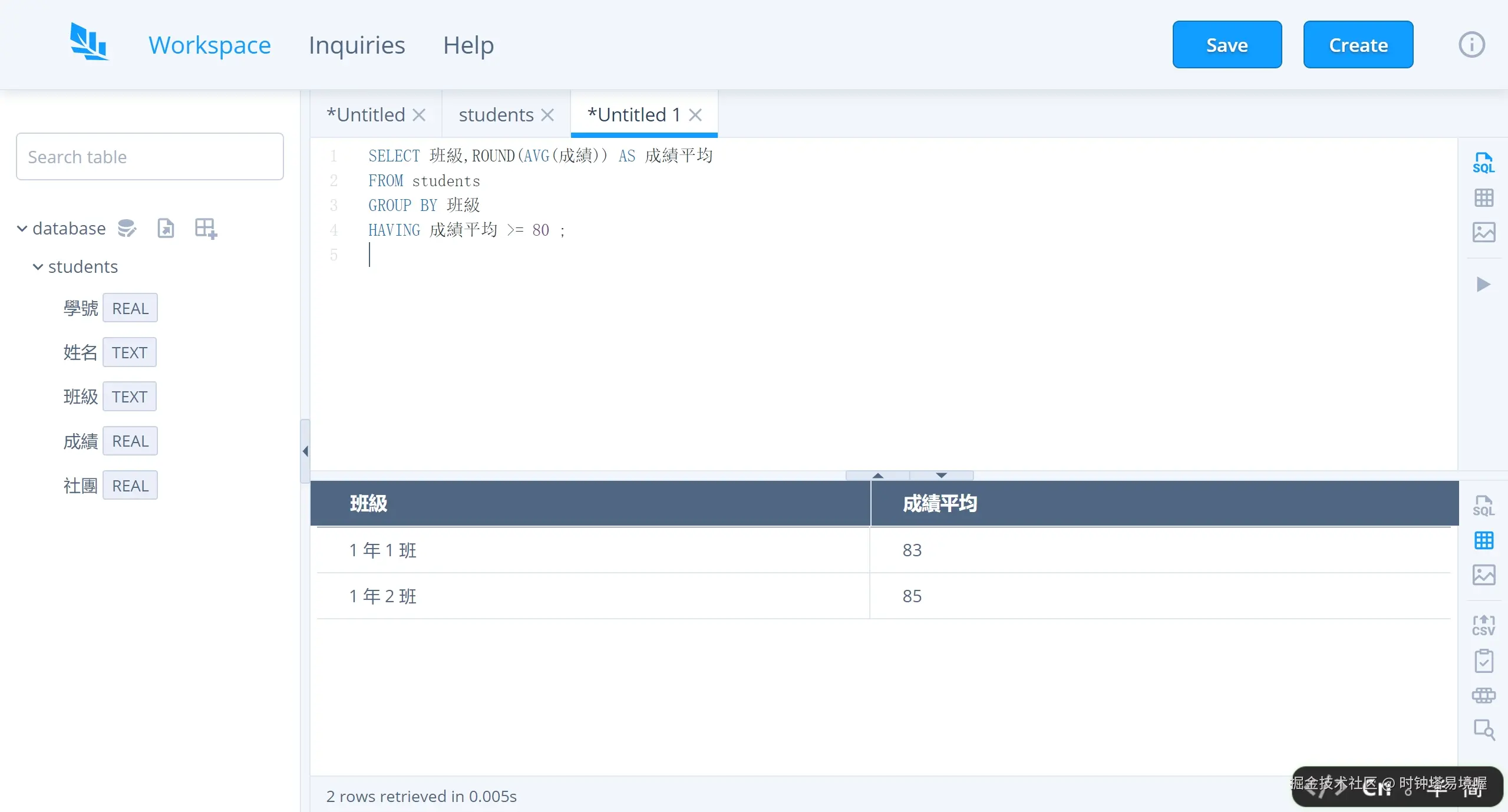Open the *Untitled tab
This screenshot has height=812, width=1508.
click(x=365, y=114)
